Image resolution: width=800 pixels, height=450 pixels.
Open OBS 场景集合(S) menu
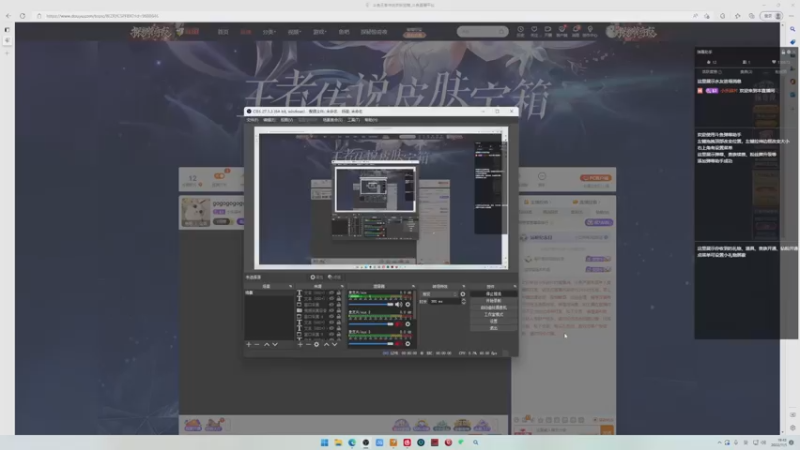[x=332, y=120]
